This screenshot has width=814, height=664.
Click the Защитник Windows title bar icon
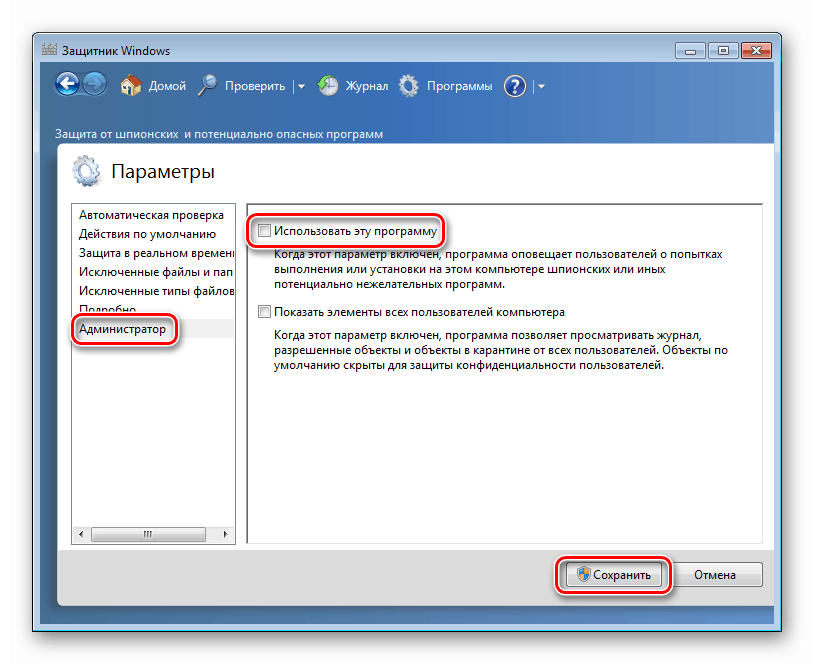pyautogui.click(x=49, y=50)
